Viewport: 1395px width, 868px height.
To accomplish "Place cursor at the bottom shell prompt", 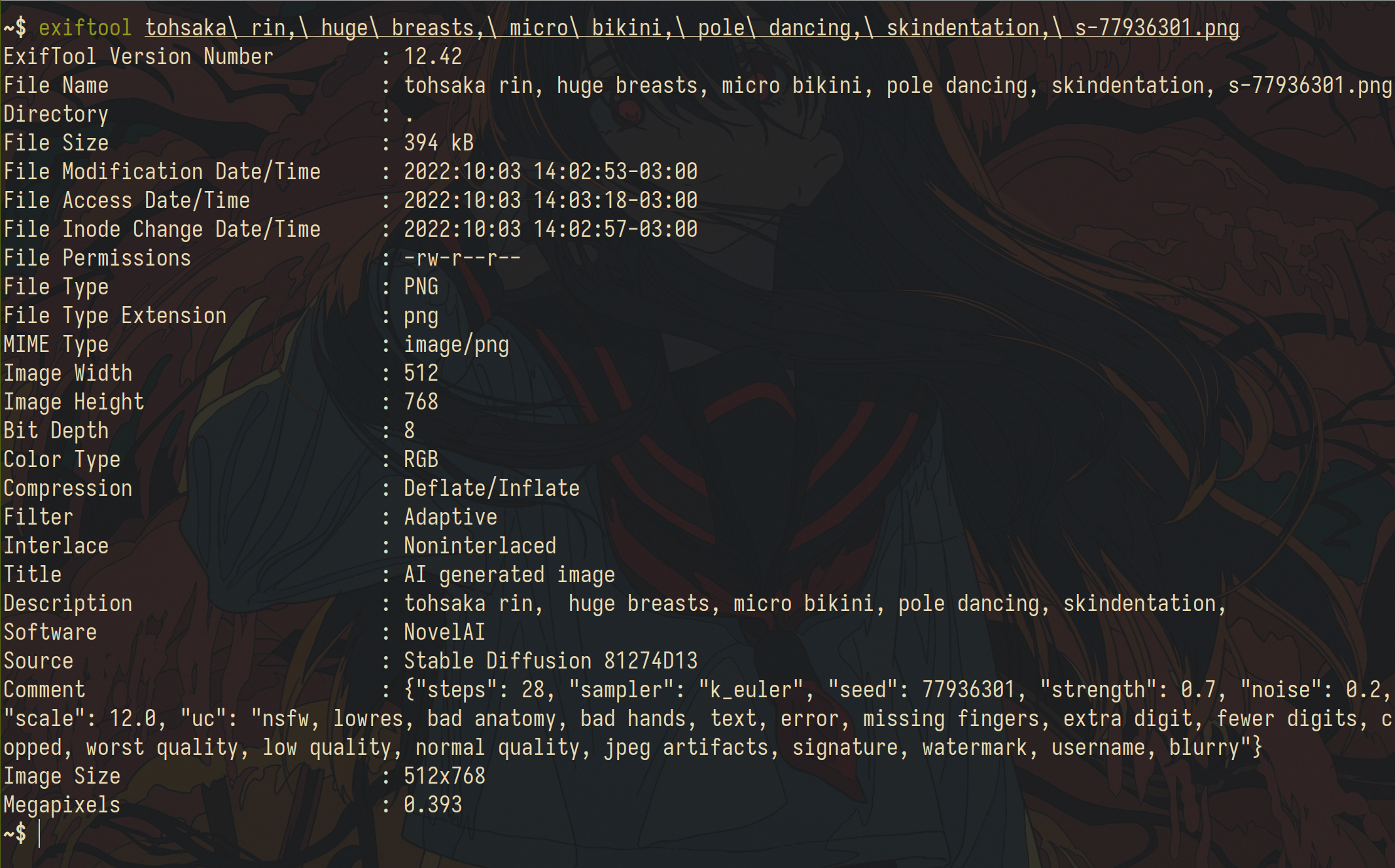I will [x=39, y=833].
